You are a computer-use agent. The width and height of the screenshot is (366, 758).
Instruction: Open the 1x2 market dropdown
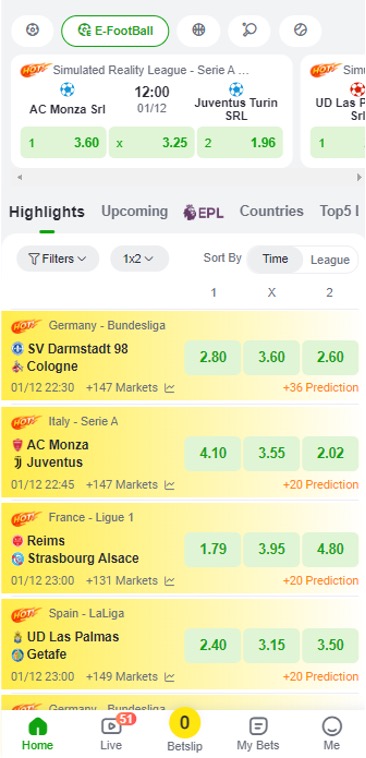[139, 259]
